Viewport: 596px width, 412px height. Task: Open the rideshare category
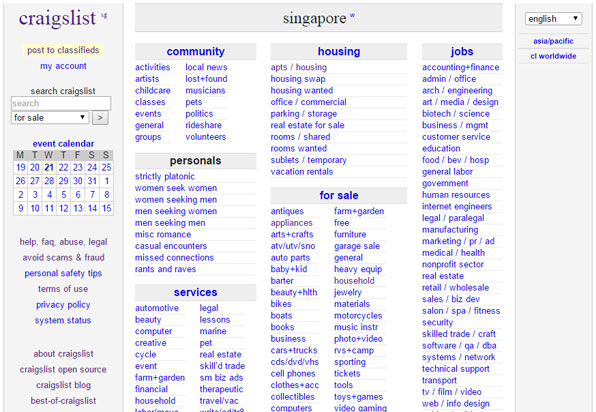click(203, 125)
